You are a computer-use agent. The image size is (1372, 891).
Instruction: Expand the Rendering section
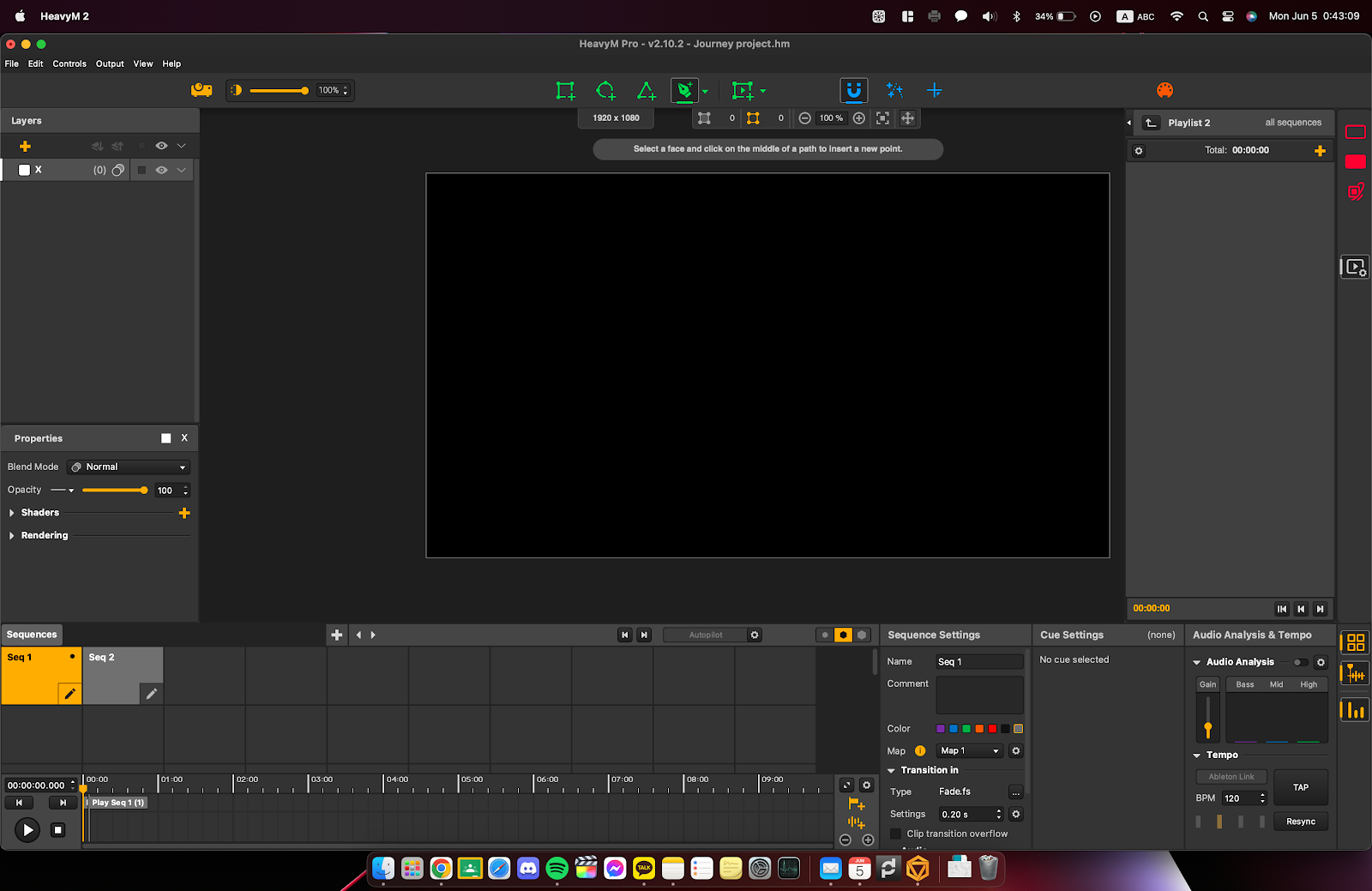(x=12, y=536)
